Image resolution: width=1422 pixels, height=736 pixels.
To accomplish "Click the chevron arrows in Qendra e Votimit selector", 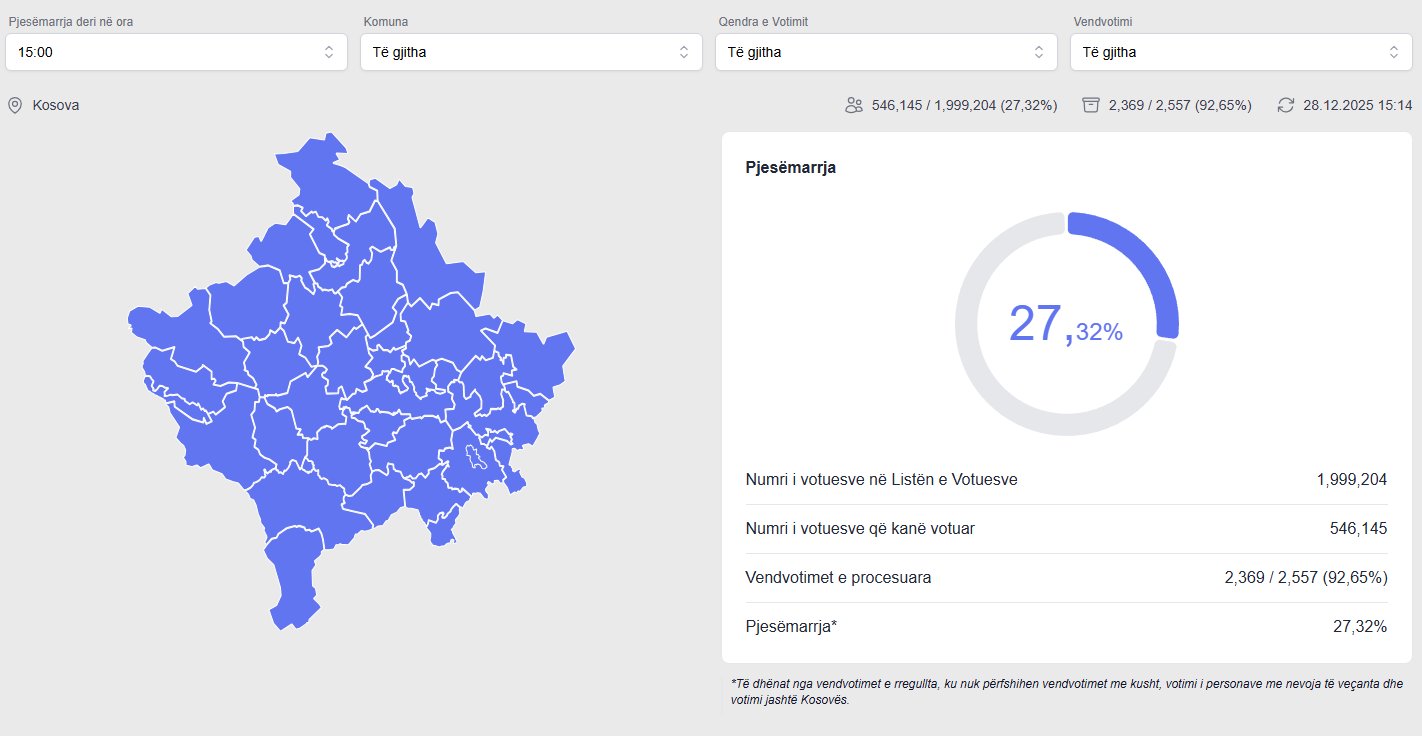I will [1038, 52].
